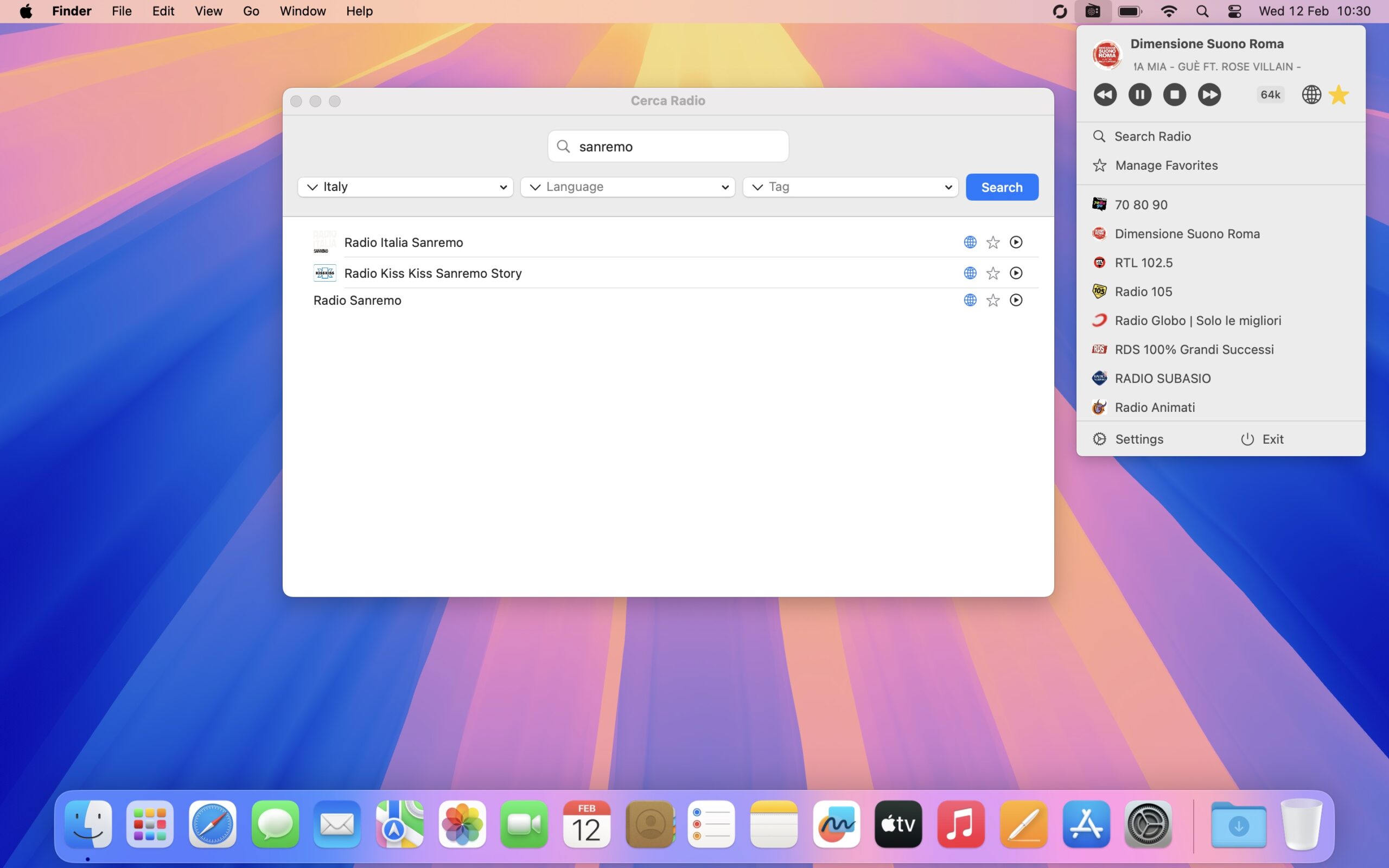Click the radio app menu bar icon
Screen dimensions: 1389x868
[x=1093, y=11]
